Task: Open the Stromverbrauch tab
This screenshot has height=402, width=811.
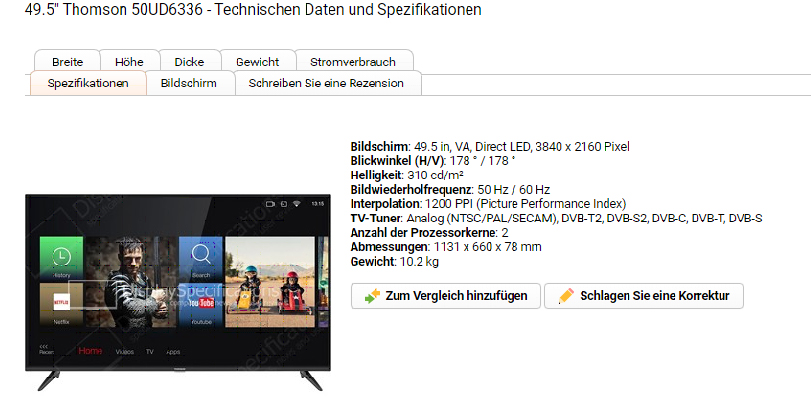Action: (x=353, y=62)
